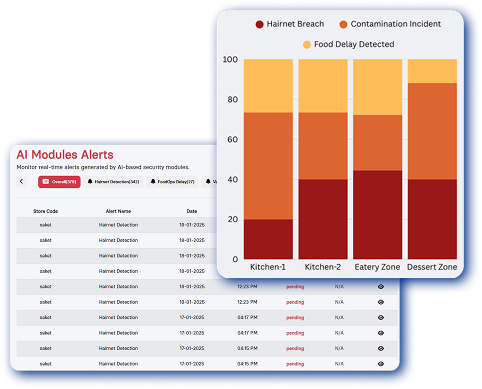The width and height of the screenshot is (482, 389).
Task: Click Eatery Zone's orange Contamination Incident segment
Action: pos(378,143)
